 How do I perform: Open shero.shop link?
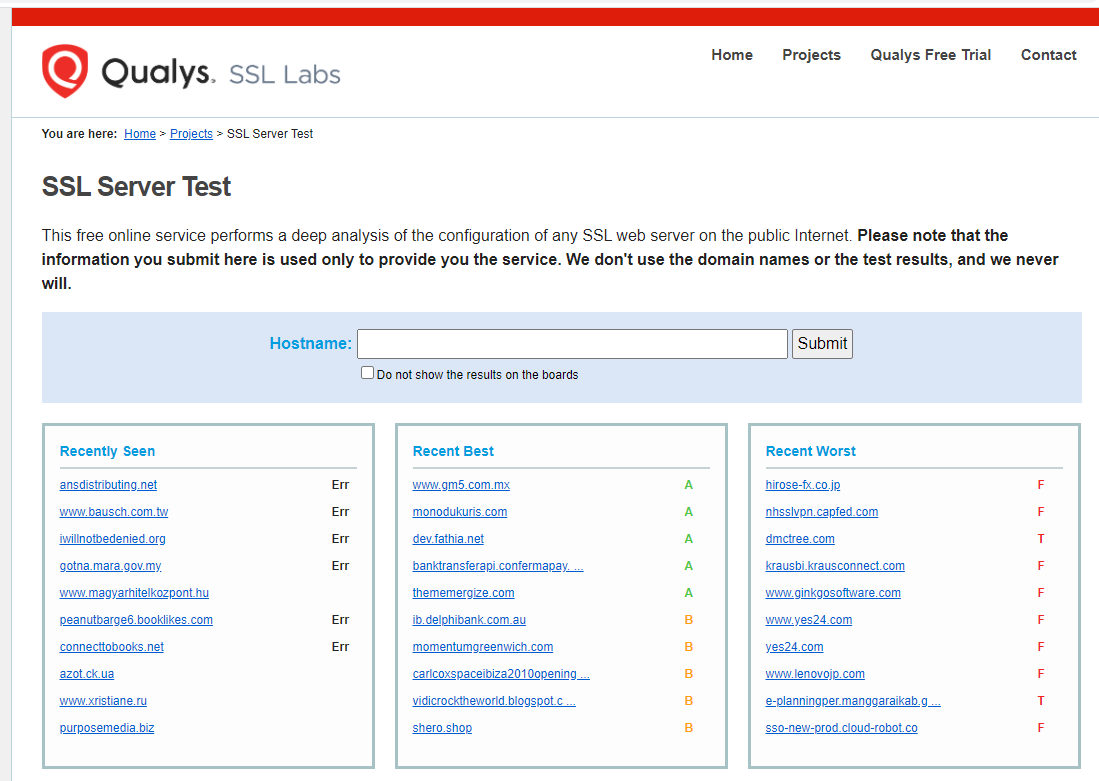point(442,728)
